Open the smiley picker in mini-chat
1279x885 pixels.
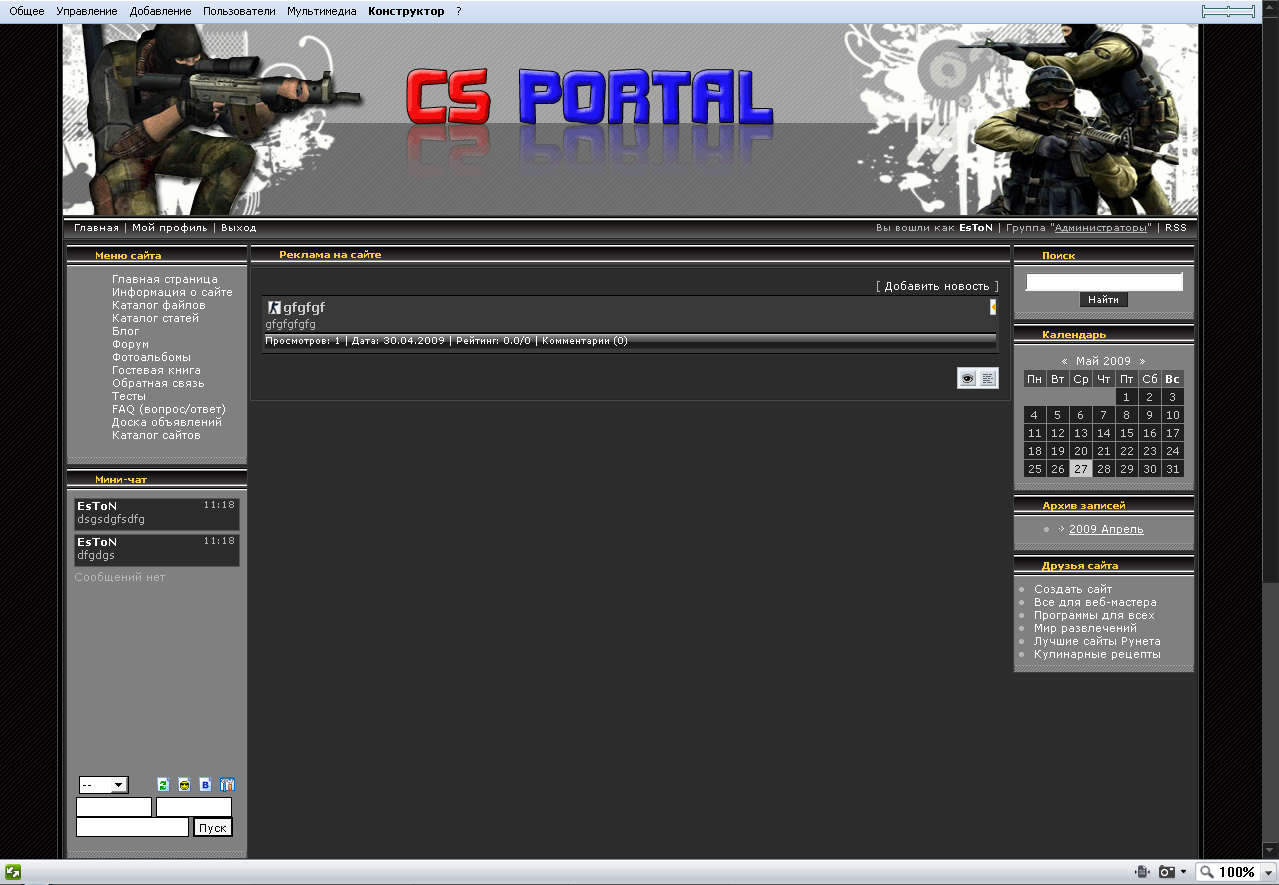point(184,785)
